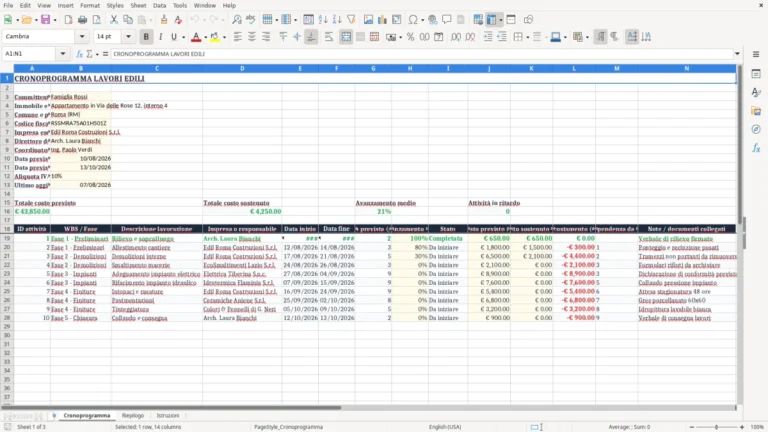Click the Add decimal place icon
768x432 pixels.
(456, 37)
